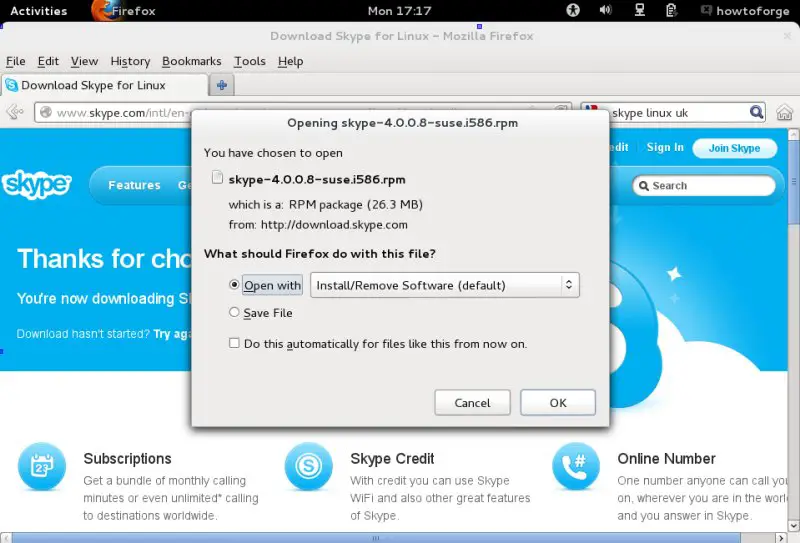
Task: Click the search engine flag icon
Action: (591, 108)
